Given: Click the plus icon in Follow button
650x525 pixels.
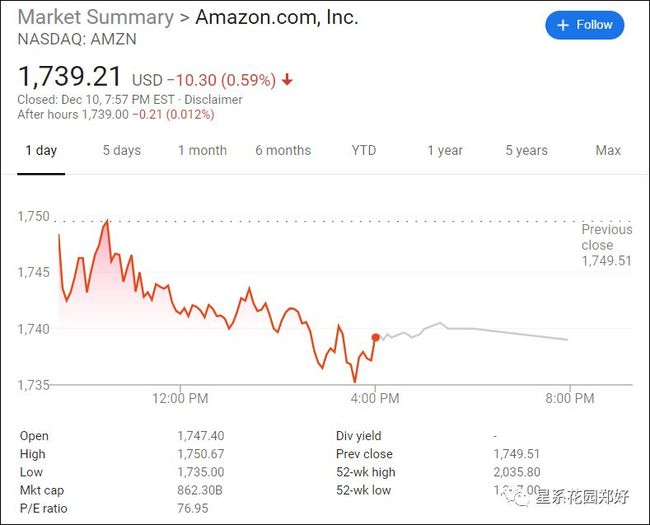Looking at the screenshot, I should [563, 25].
